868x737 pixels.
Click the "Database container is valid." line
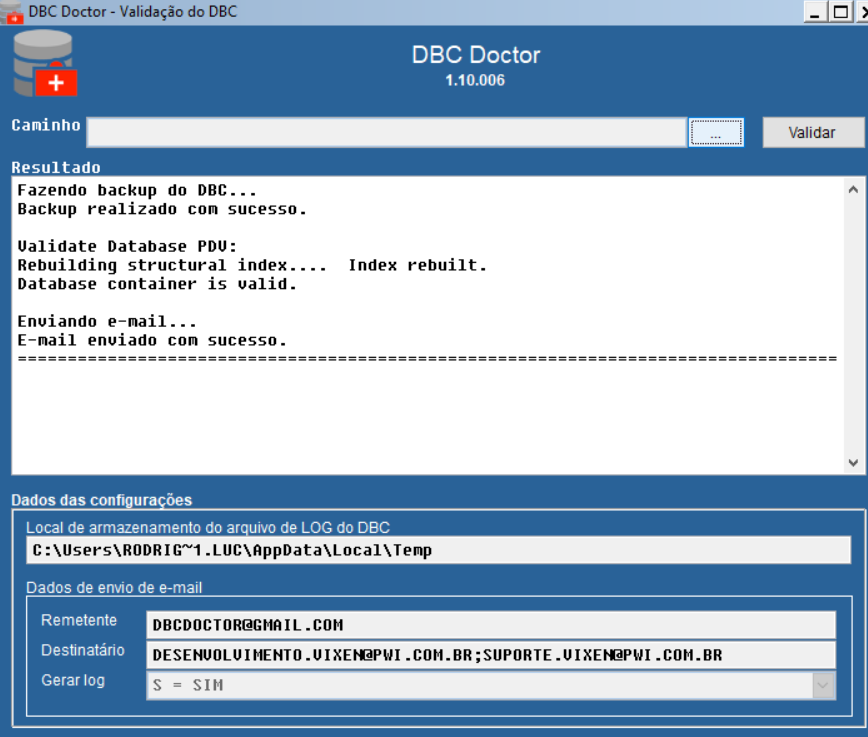(157, 284)
